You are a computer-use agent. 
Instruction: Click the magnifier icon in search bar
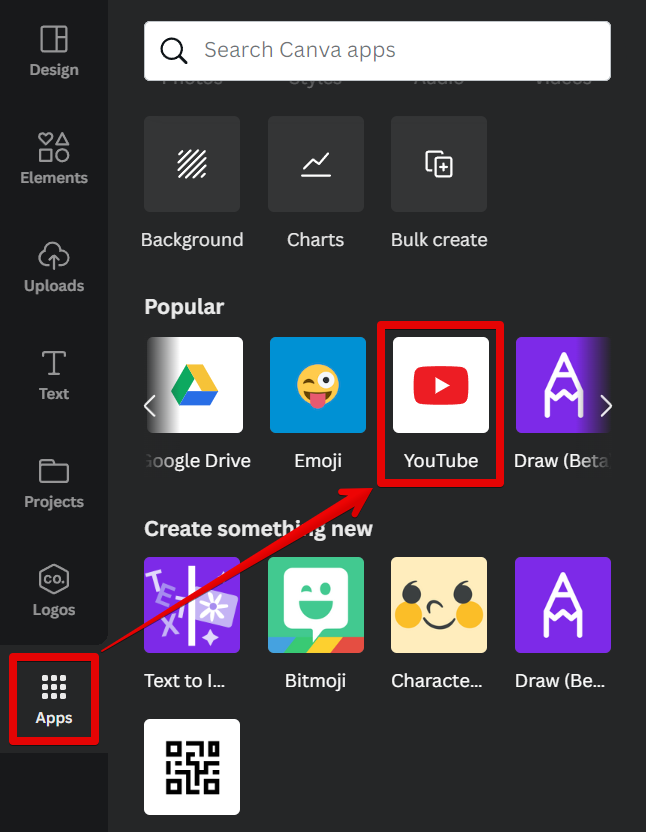pos(174,51)
